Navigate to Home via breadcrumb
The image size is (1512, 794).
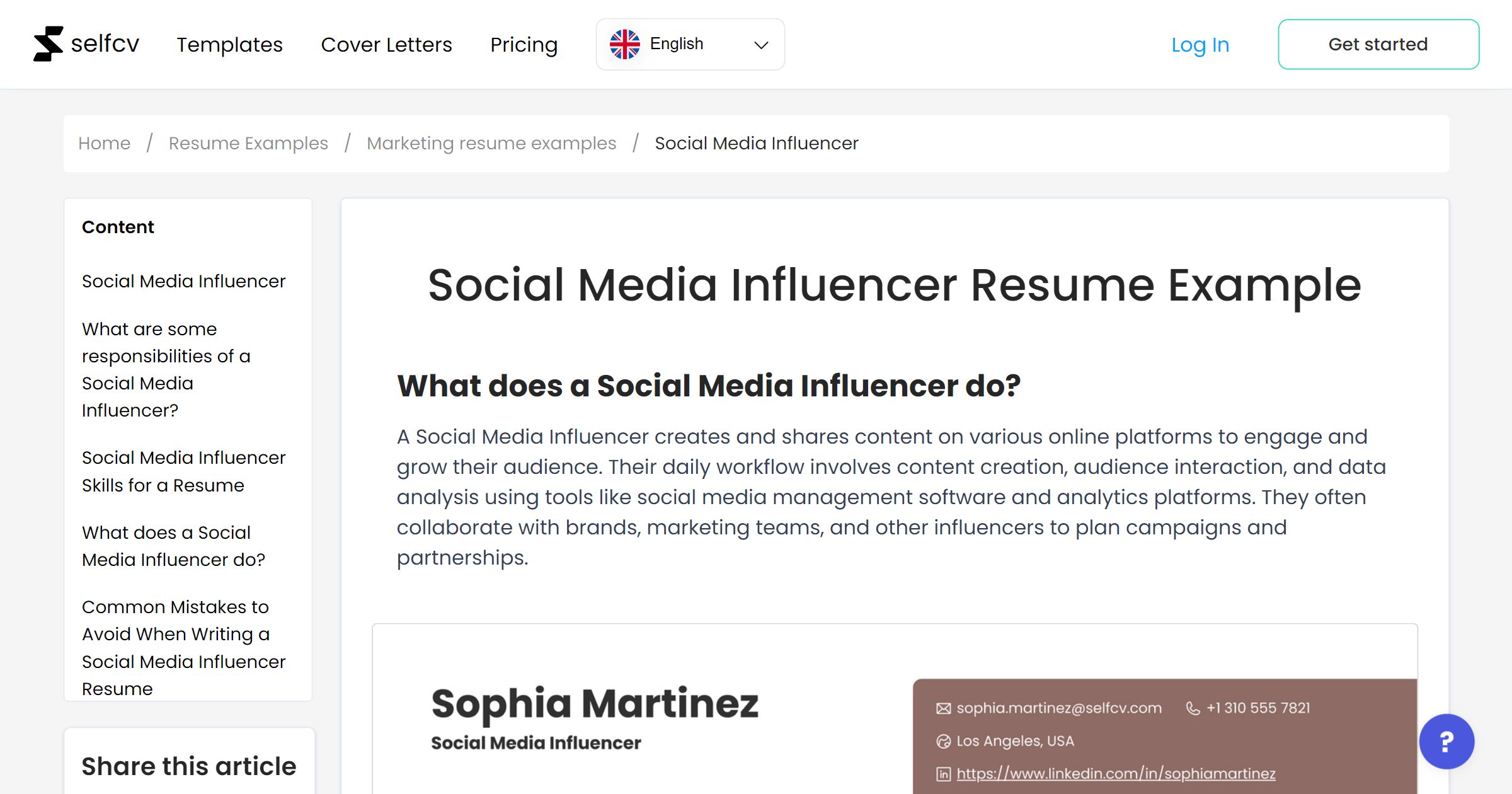click(104, 143)
